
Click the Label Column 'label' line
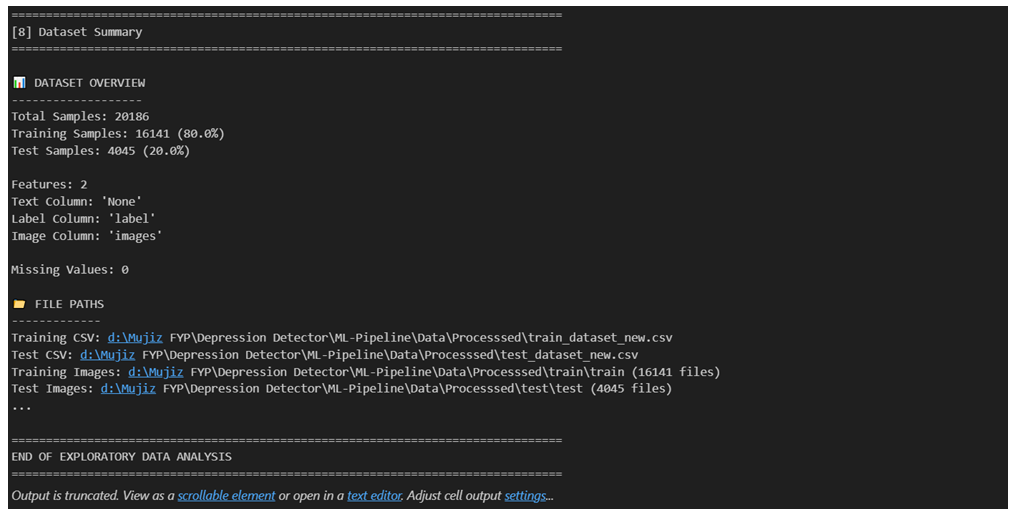coord(83,218)
